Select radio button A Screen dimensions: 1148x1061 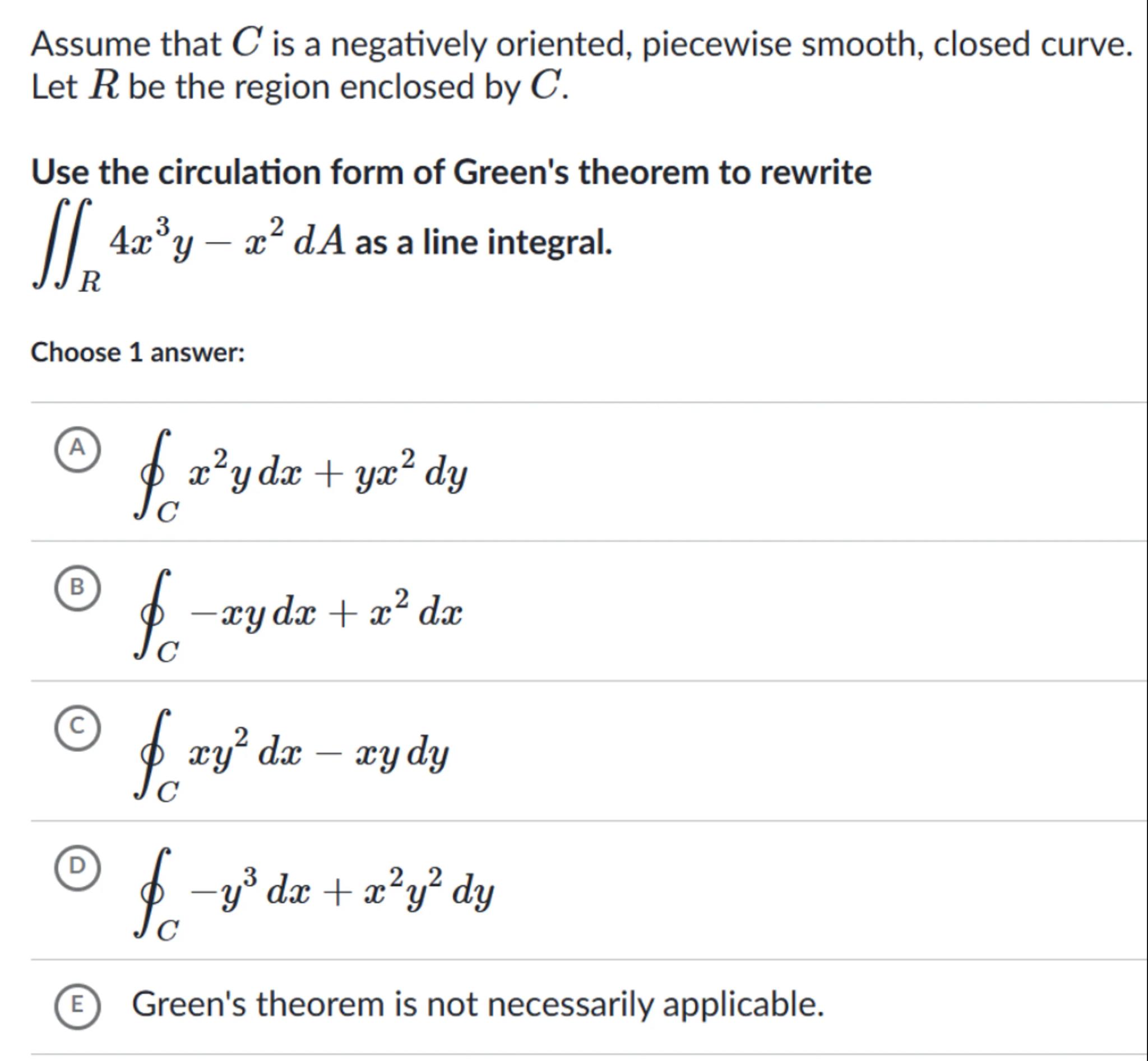(77, 450)
